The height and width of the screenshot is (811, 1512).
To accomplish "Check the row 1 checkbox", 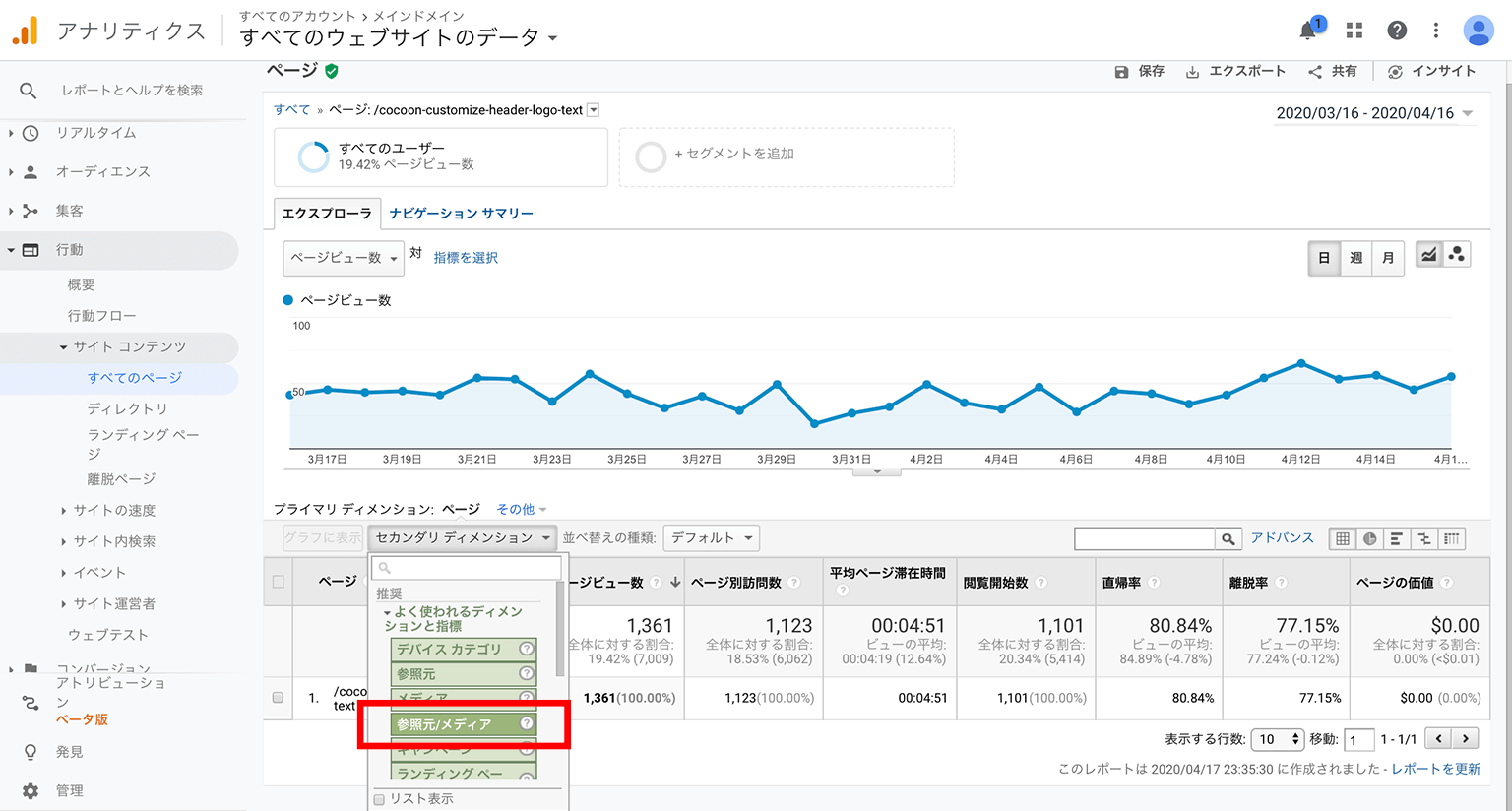I will pos(278,698).
